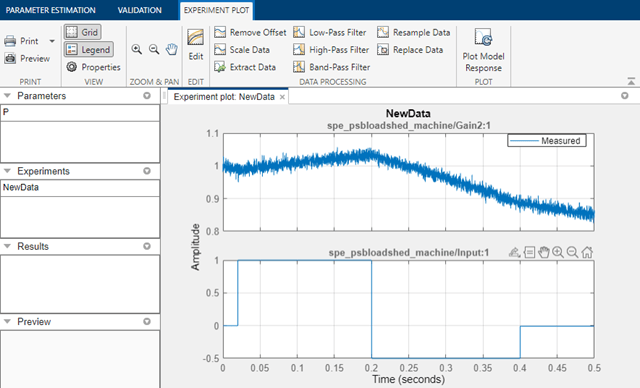Click Plot Model Response icon

point(483,37)
